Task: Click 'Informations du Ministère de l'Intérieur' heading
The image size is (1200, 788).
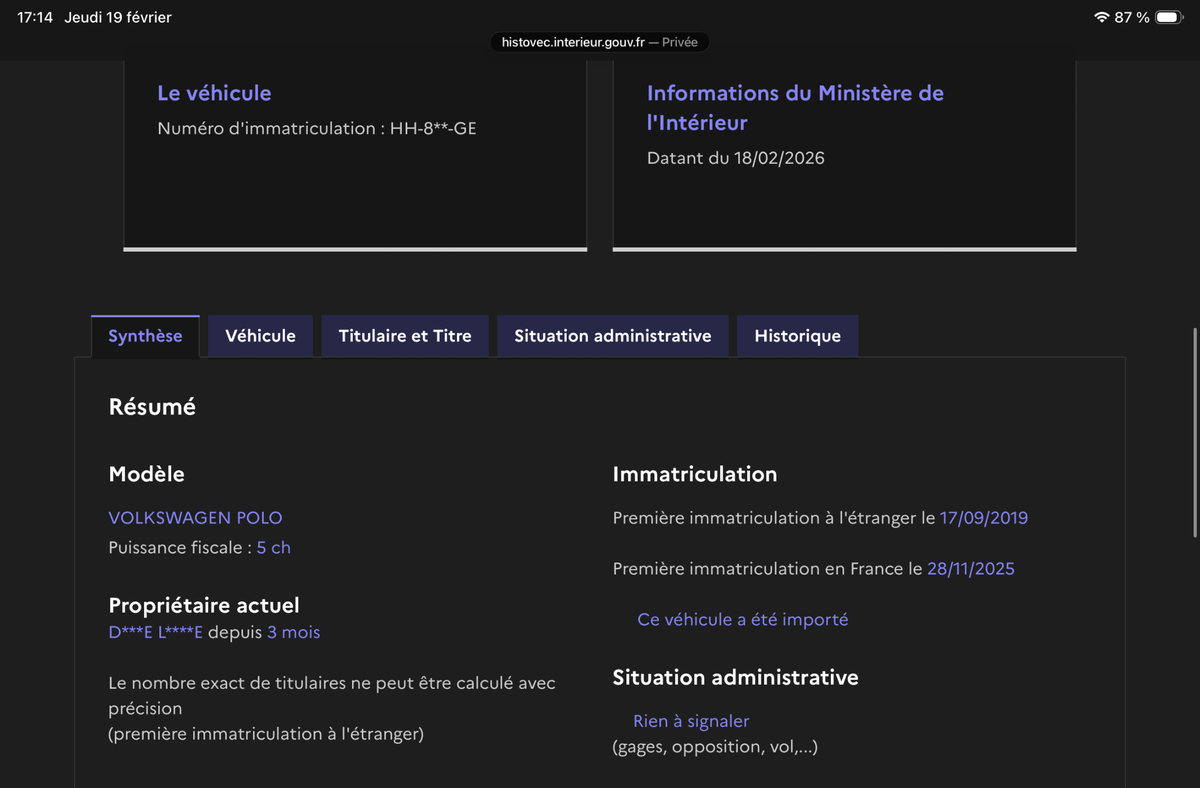Action: pos(795,108)
